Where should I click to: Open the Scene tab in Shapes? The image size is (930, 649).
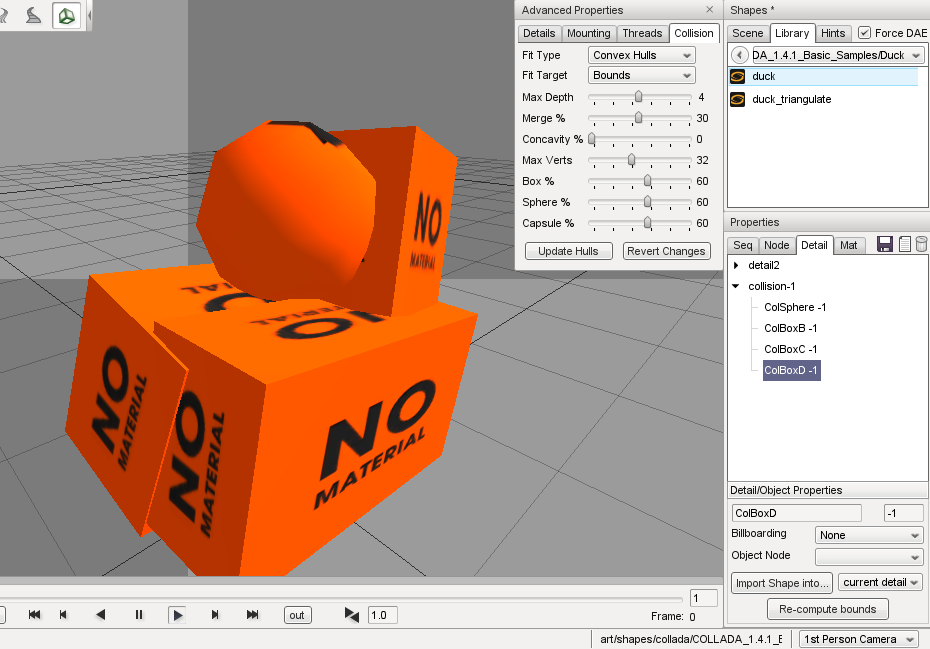coord(748,33)
